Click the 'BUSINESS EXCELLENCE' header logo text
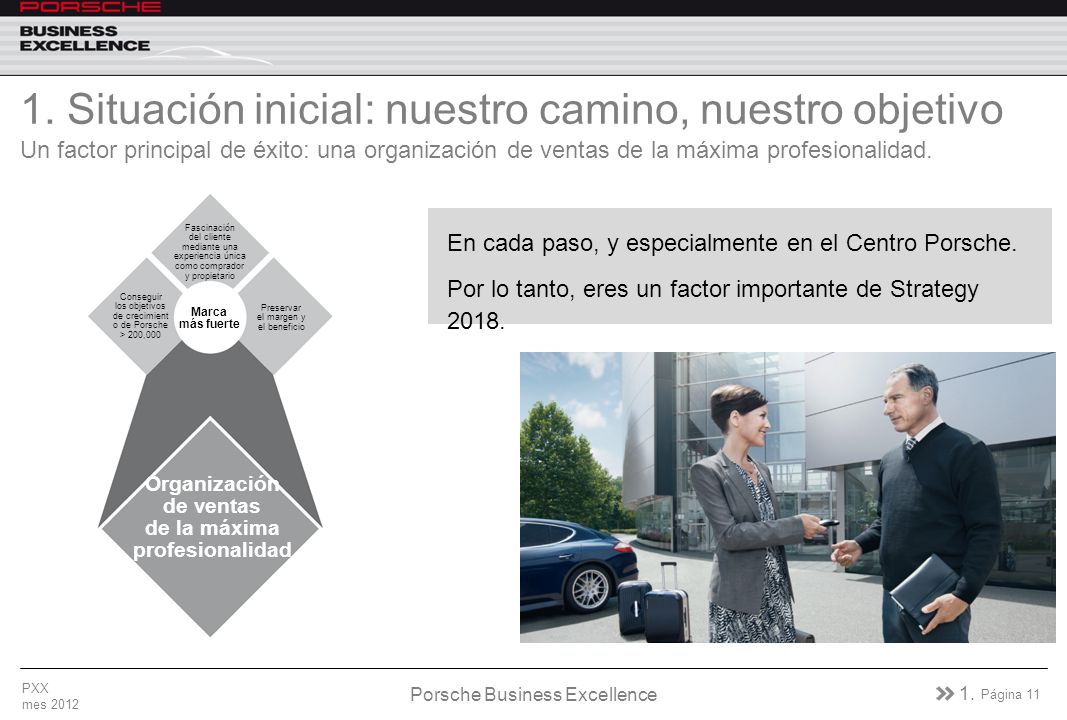Image resolution: width=1067 pixels, height=720 pixels. point(84,39)
